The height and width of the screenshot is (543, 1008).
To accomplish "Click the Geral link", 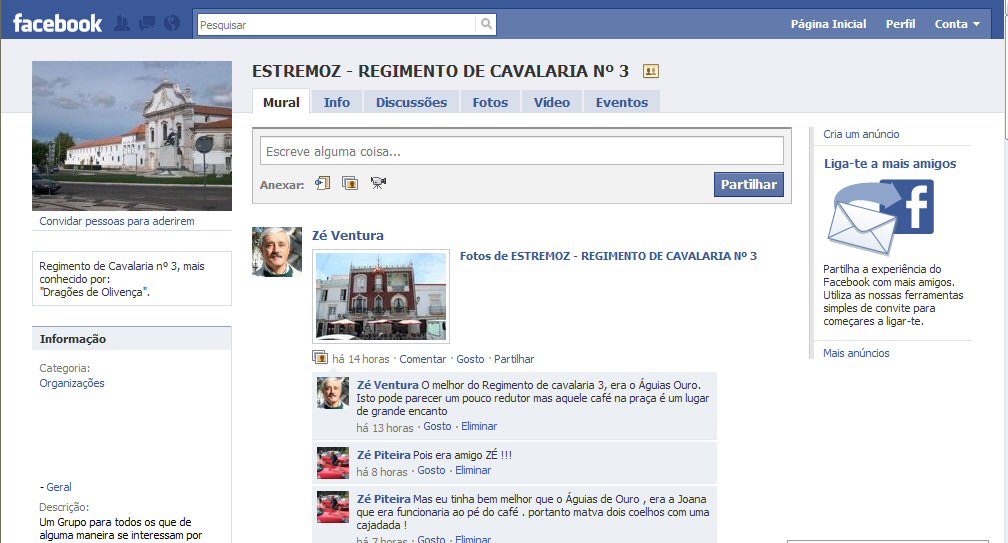I will tap(59, 487).
